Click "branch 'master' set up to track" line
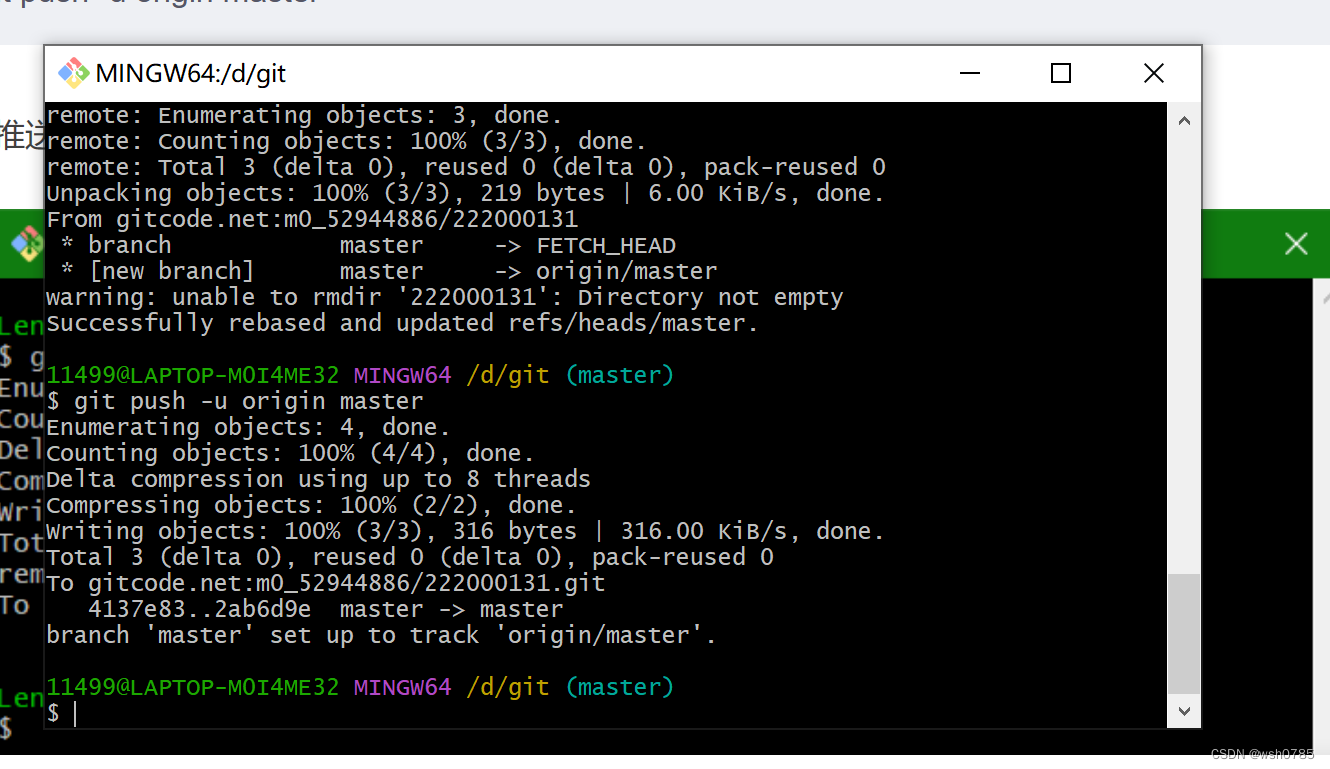 (x=382, y=635)
